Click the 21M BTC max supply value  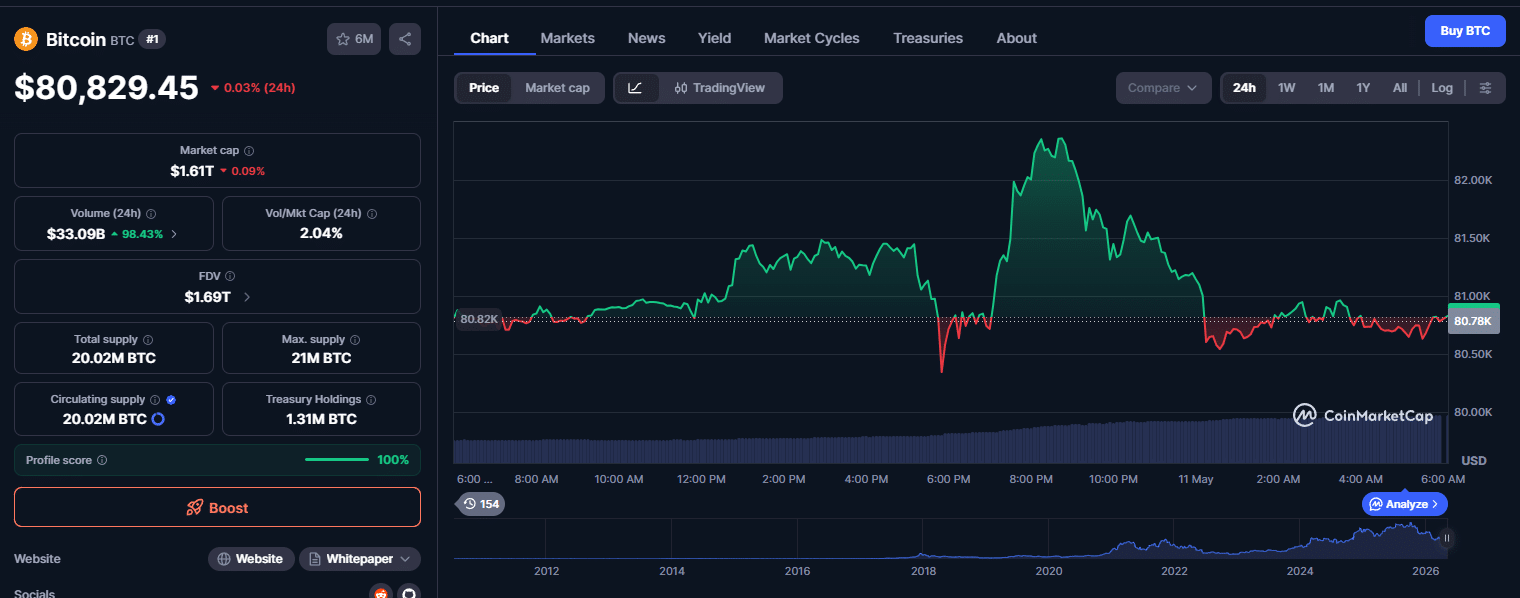coord(321,358)
